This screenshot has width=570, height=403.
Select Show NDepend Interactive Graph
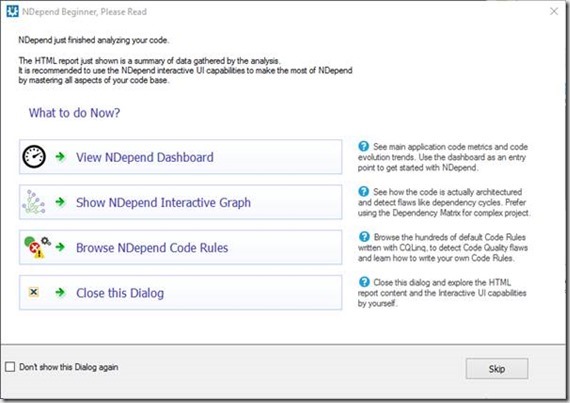180,202
